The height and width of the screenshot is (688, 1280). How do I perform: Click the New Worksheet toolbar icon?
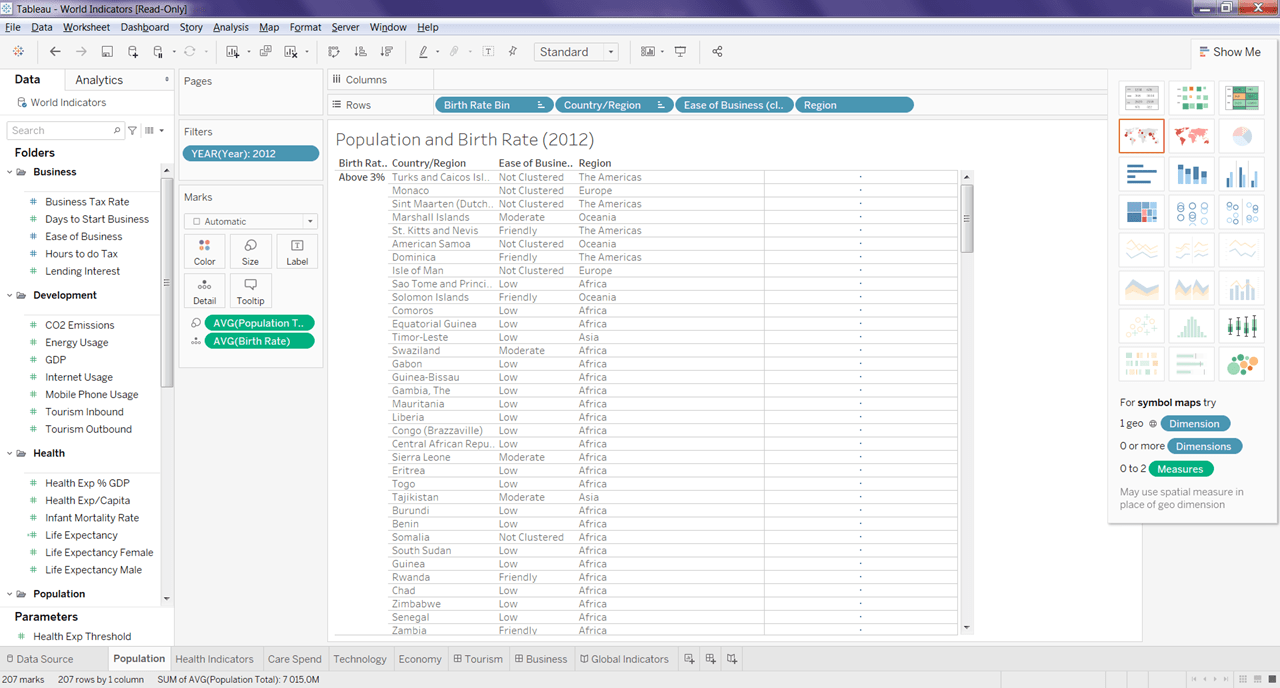tap(232, 52)
